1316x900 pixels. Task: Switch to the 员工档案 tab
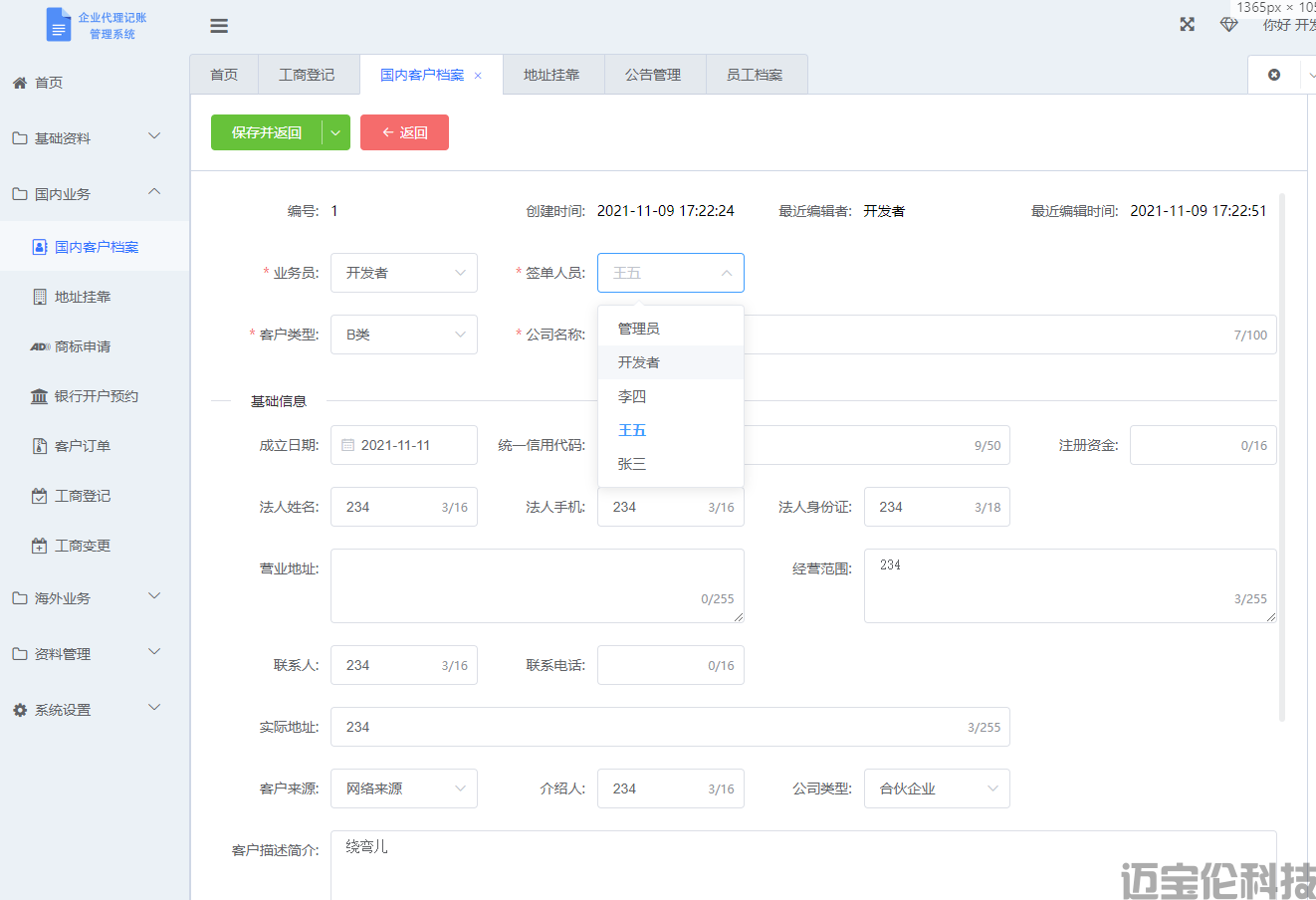(755, 75)
